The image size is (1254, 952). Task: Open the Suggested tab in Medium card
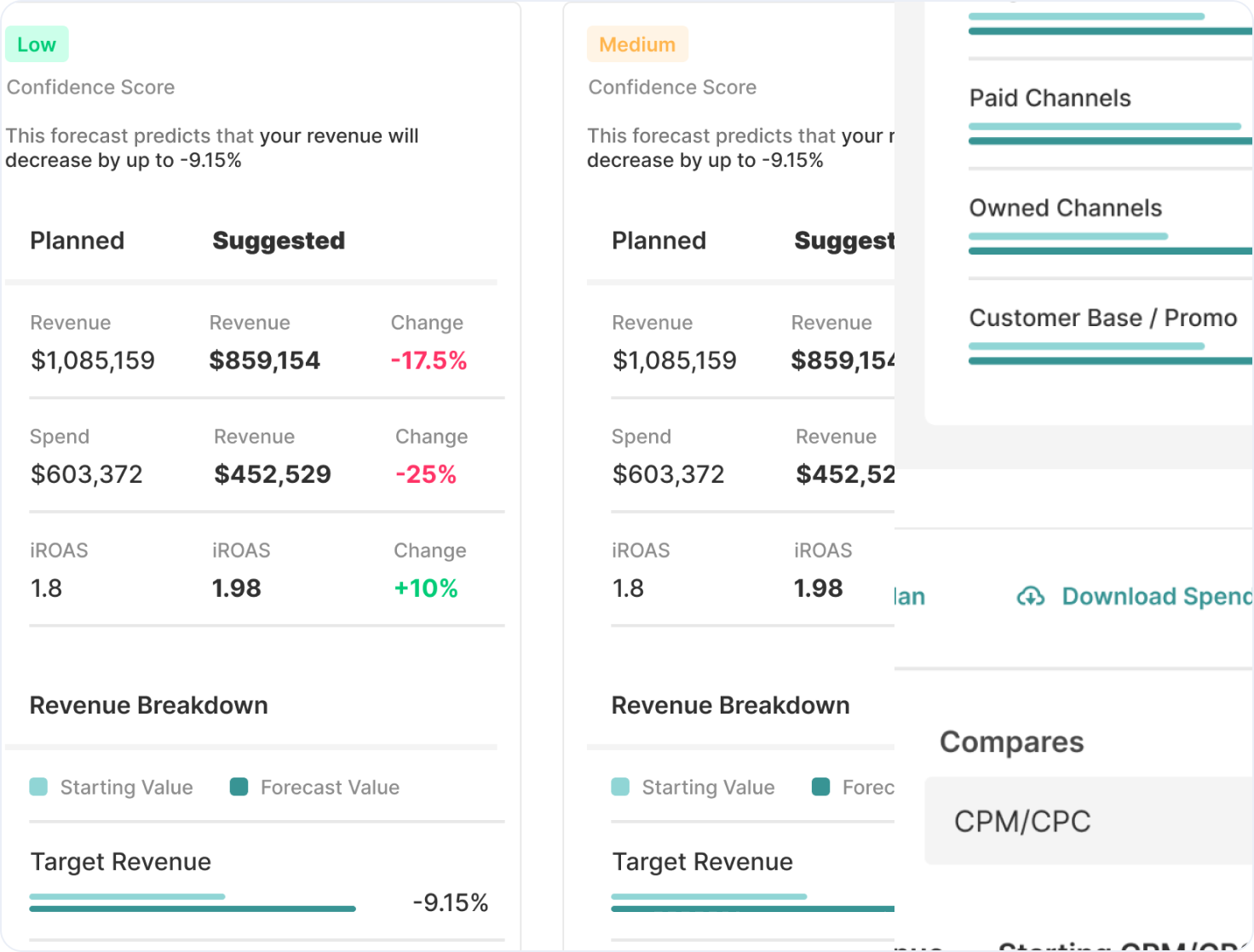pyautogui.click(x=843, y=241)
